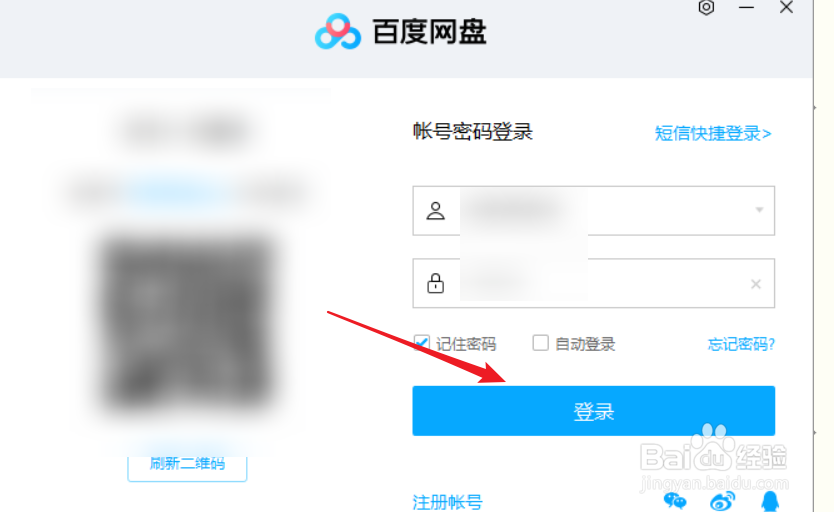Image resolution: width=834 pixels, height=512 pixels.
Task: Open the settings hexagon icon
Action: (706, 7)
